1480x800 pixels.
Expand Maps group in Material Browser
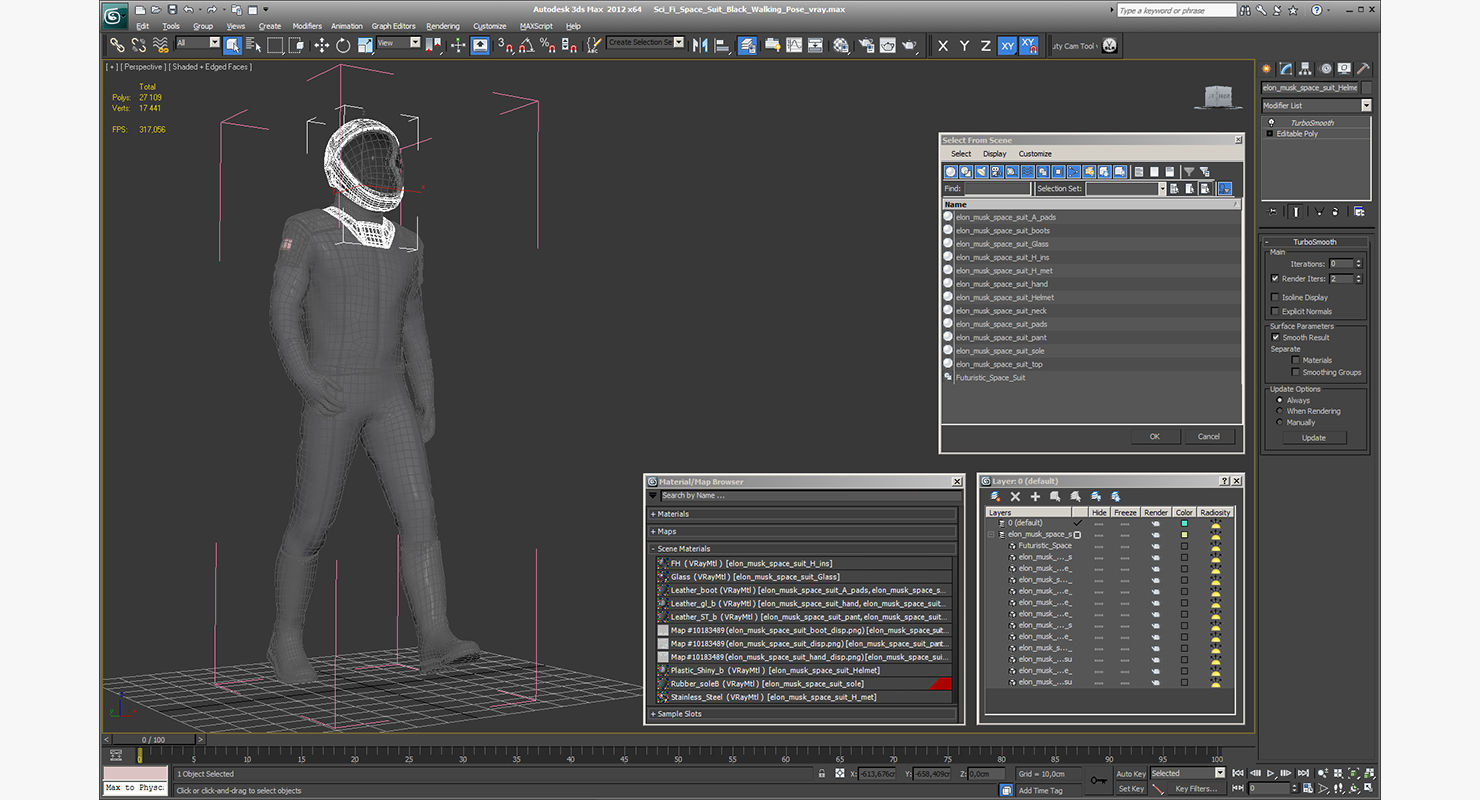click(x=803, y=531)
